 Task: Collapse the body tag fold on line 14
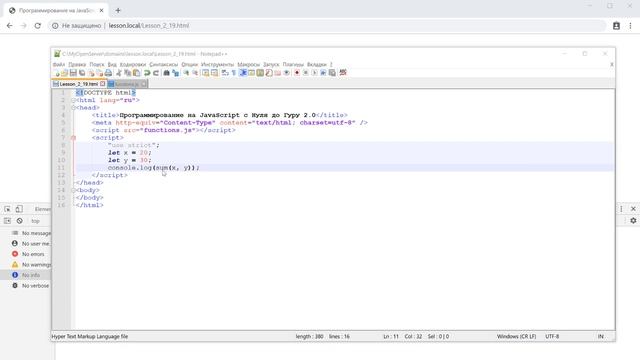click(73, 190)
